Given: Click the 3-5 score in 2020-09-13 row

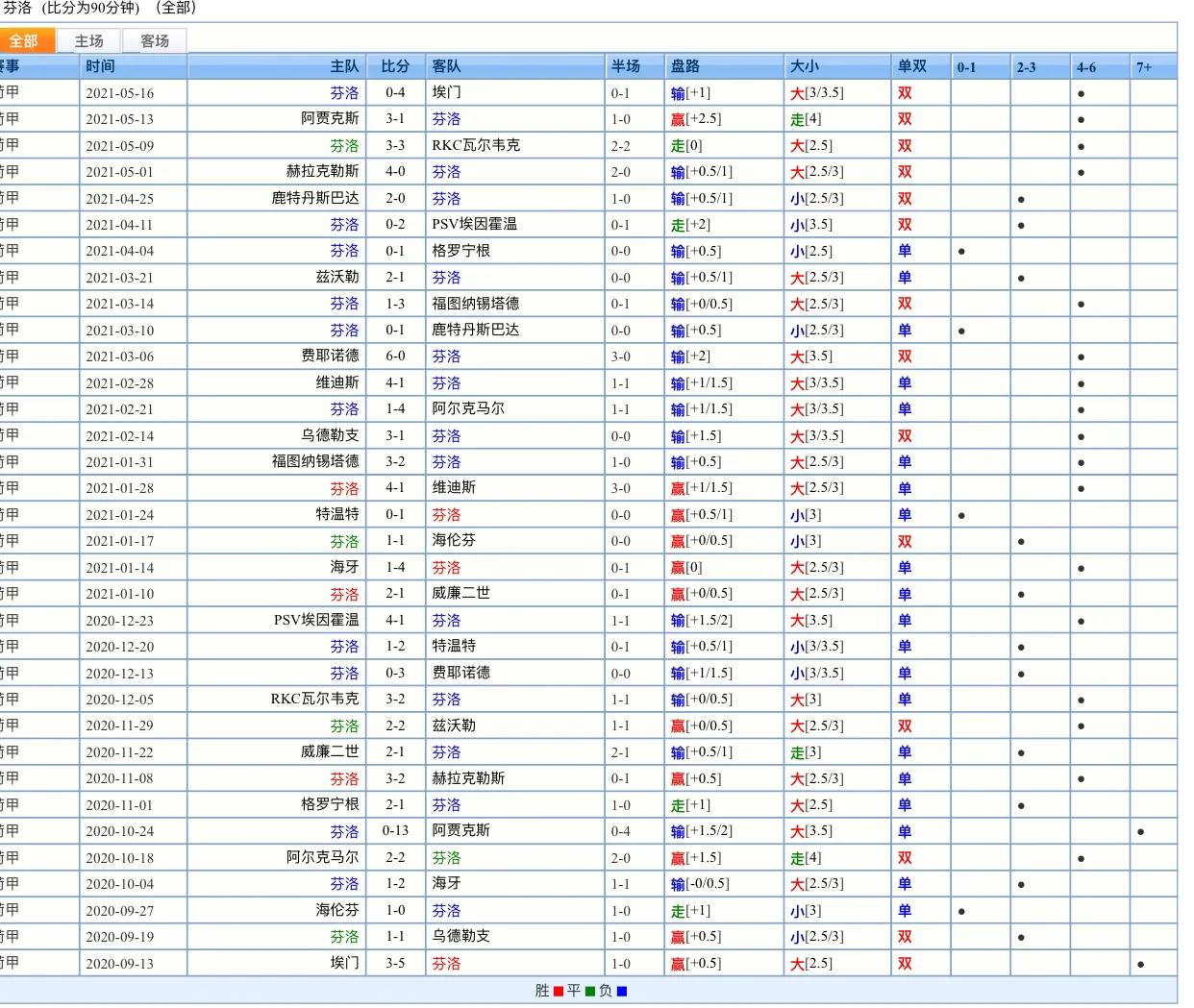Looking at the screenshot, I should [395, 963].
